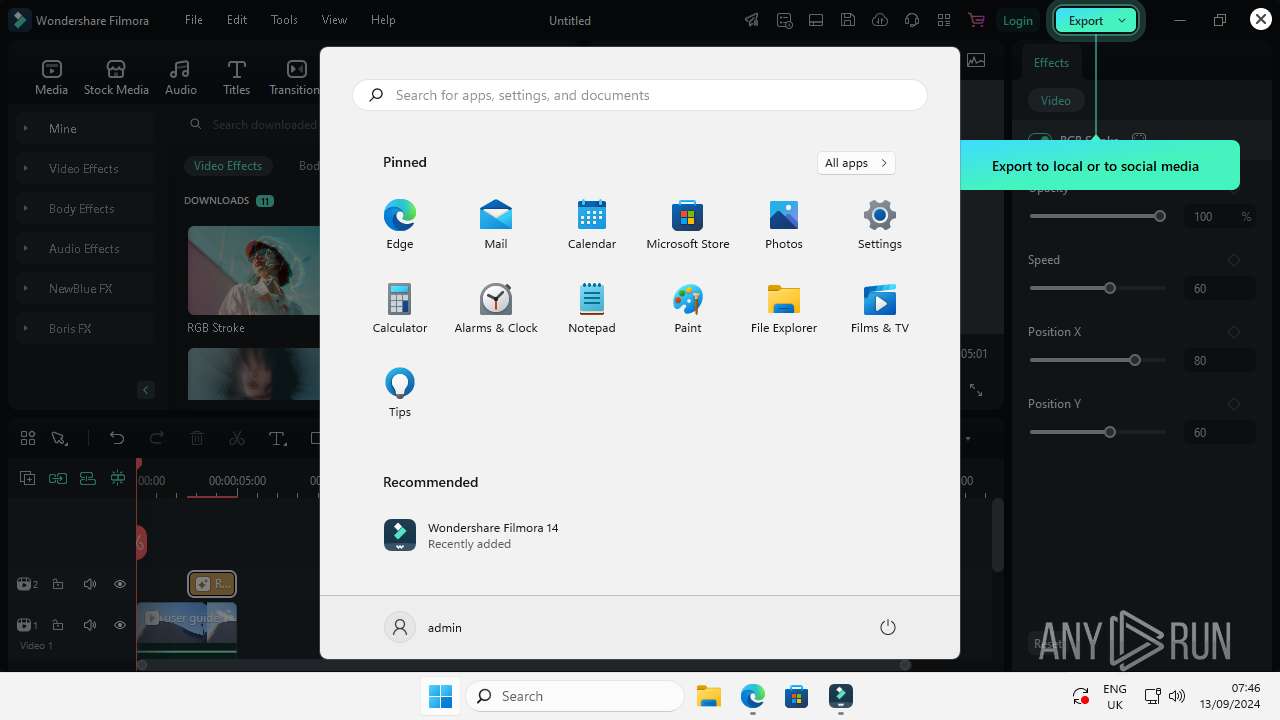Launch the Photos app
This screenshot has height=720, width=1280.
[784, 225]
